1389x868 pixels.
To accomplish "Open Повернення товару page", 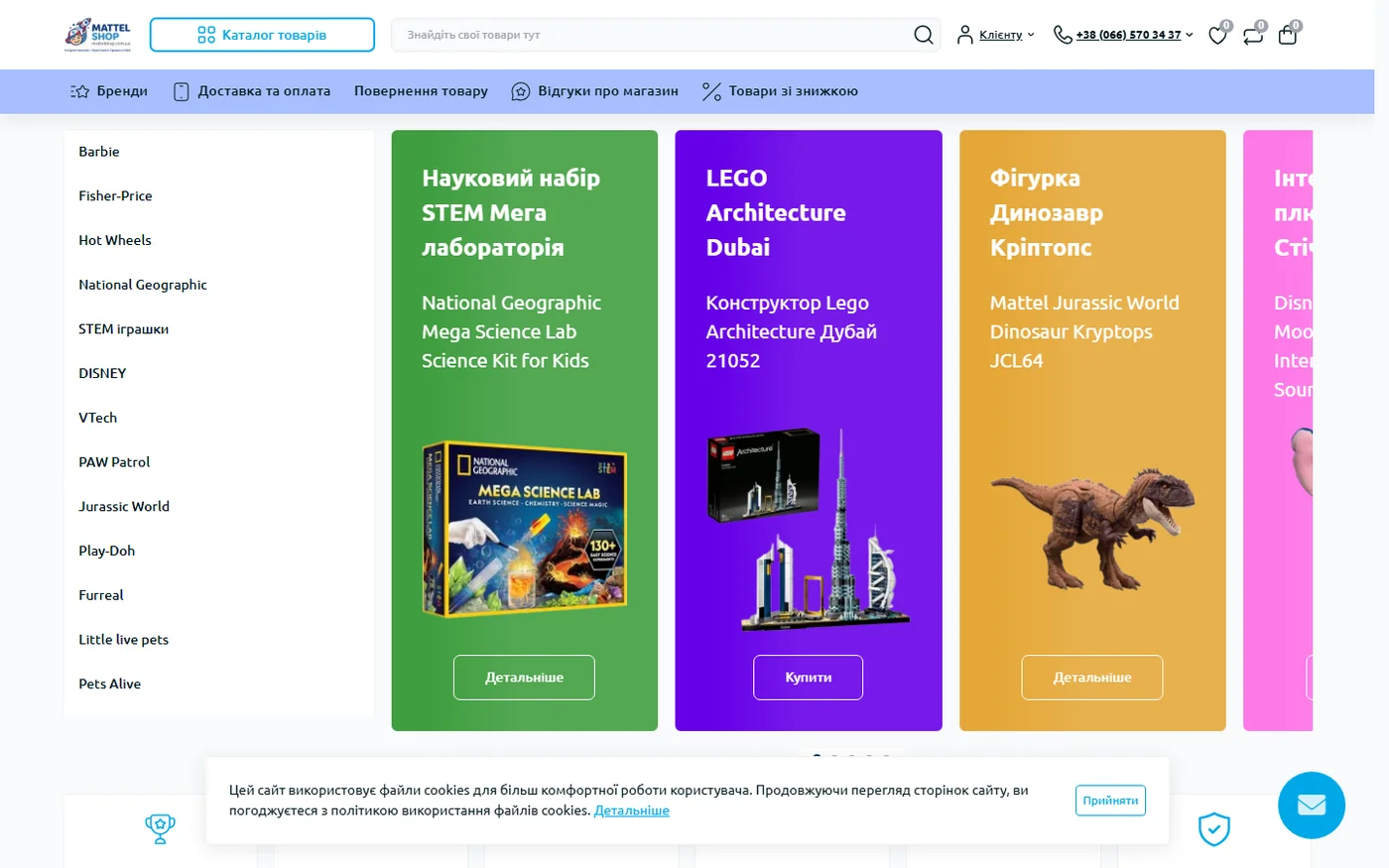I will point(421,91).
